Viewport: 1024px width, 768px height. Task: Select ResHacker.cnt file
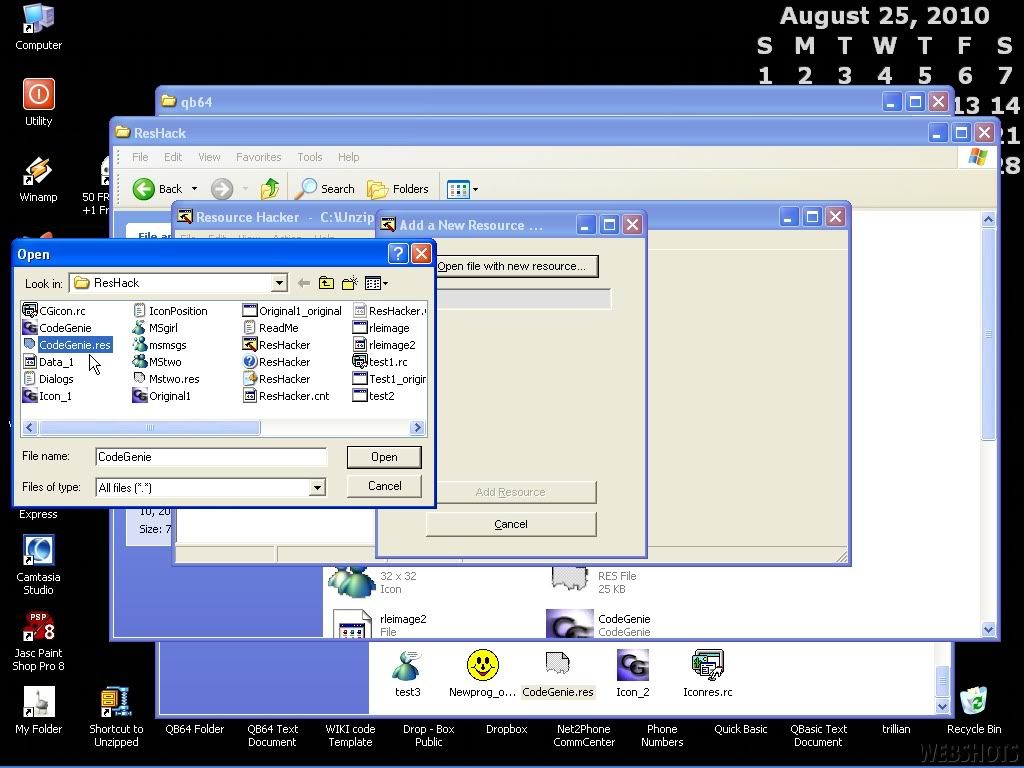[x=286, y=396]
